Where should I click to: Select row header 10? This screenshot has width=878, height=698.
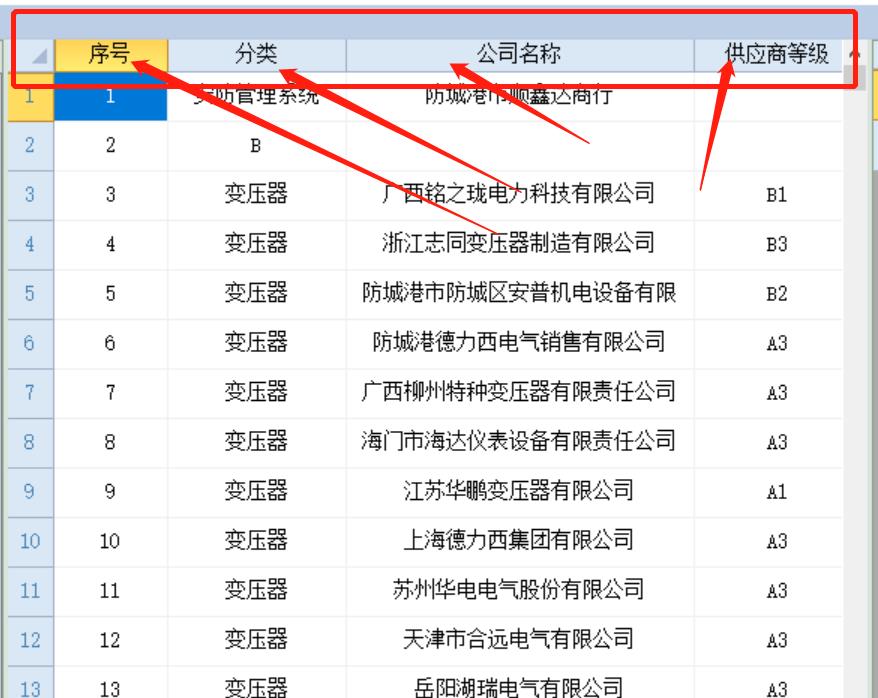(30, 541)
